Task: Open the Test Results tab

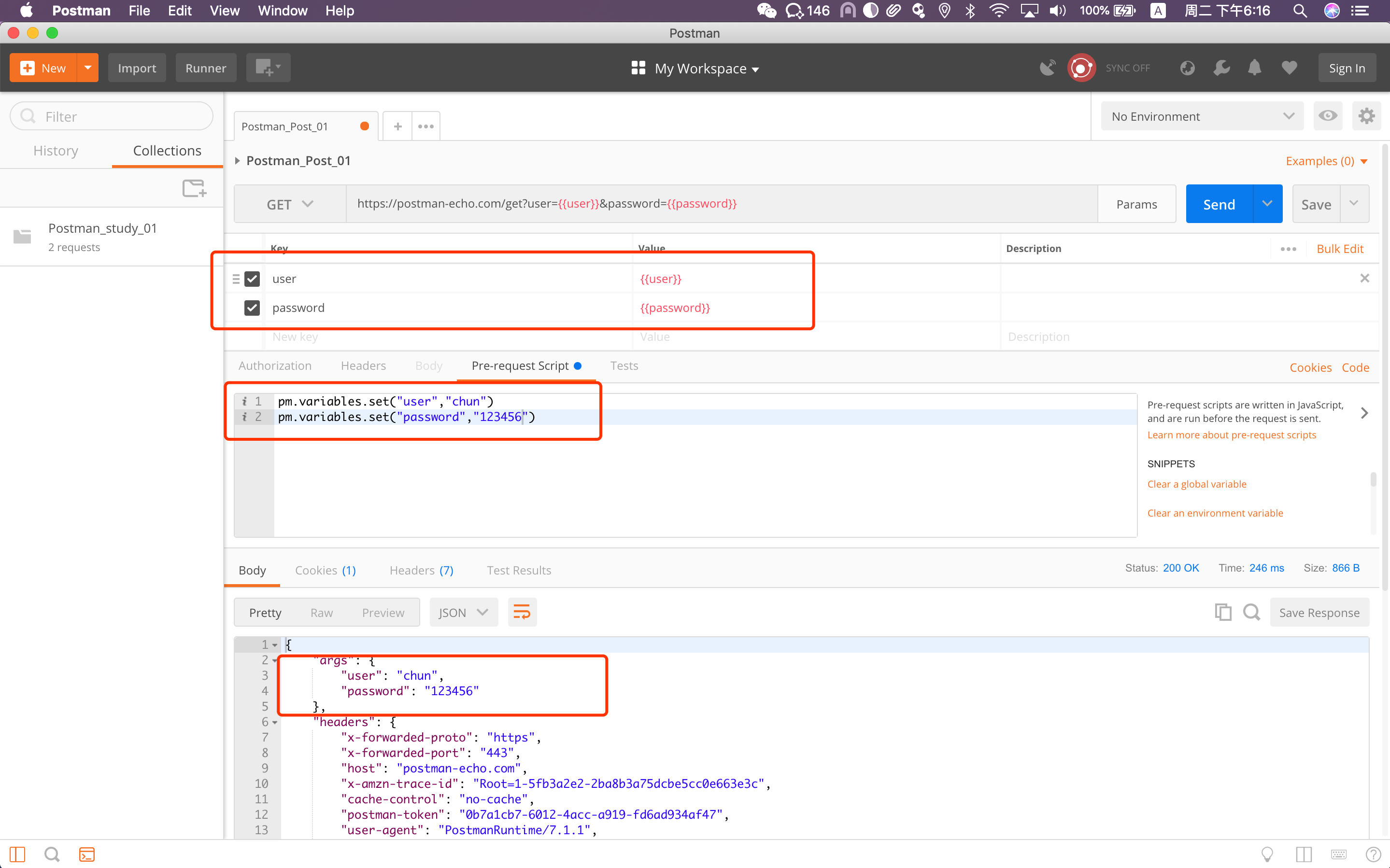Action: click(x=519, y=570)
